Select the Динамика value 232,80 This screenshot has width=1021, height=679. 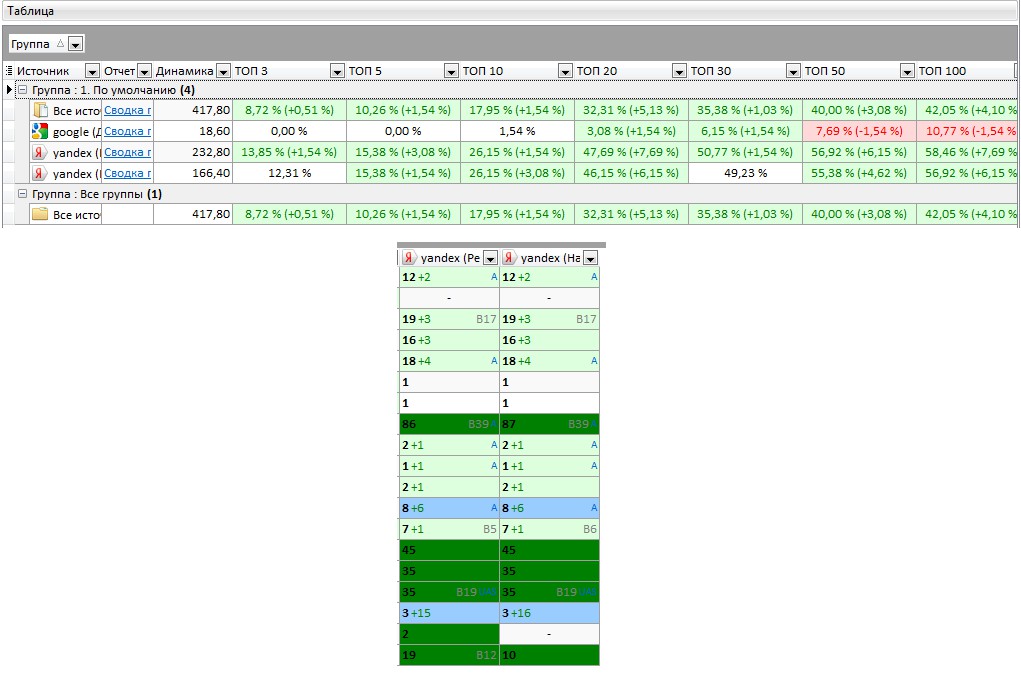[x=193, y=152]
